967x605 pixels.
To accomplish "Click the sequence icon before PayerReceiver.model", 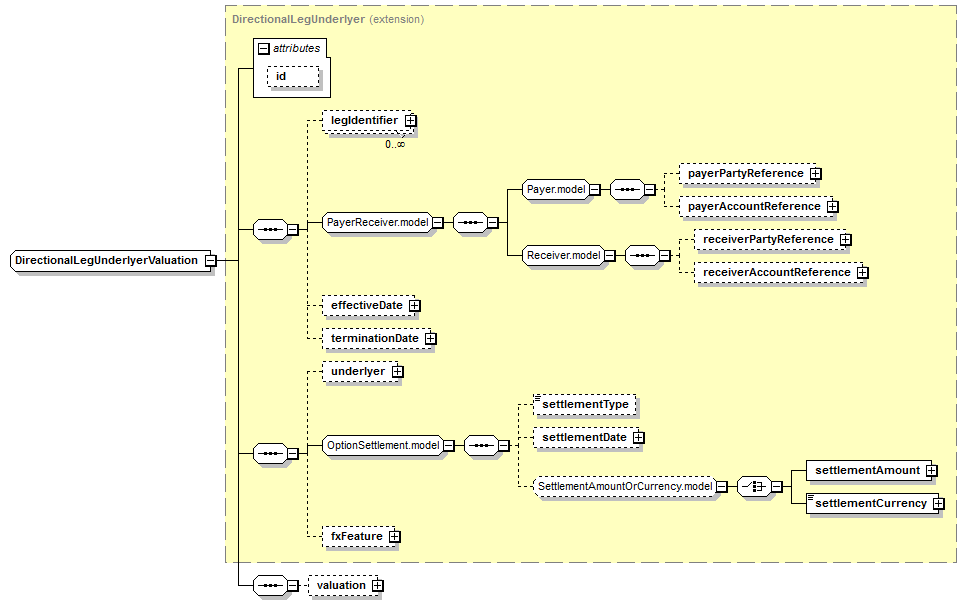I will tap(268, 229).
